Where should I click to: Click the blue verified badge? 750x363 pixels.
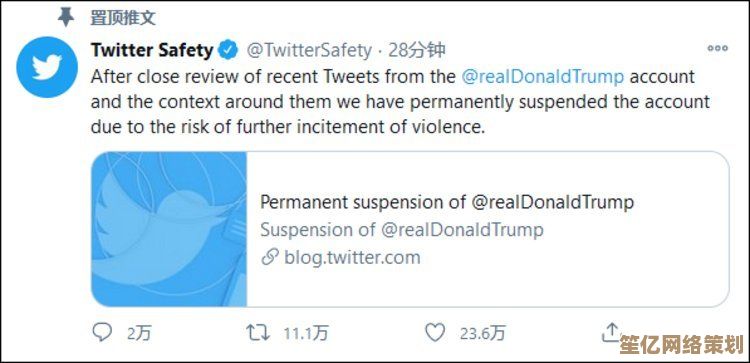[228, 50]
